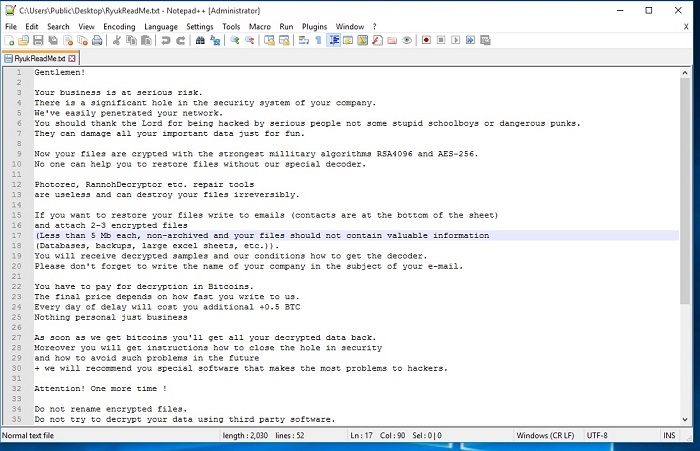Toggle show all characters pilcrow button

point(318,41)
